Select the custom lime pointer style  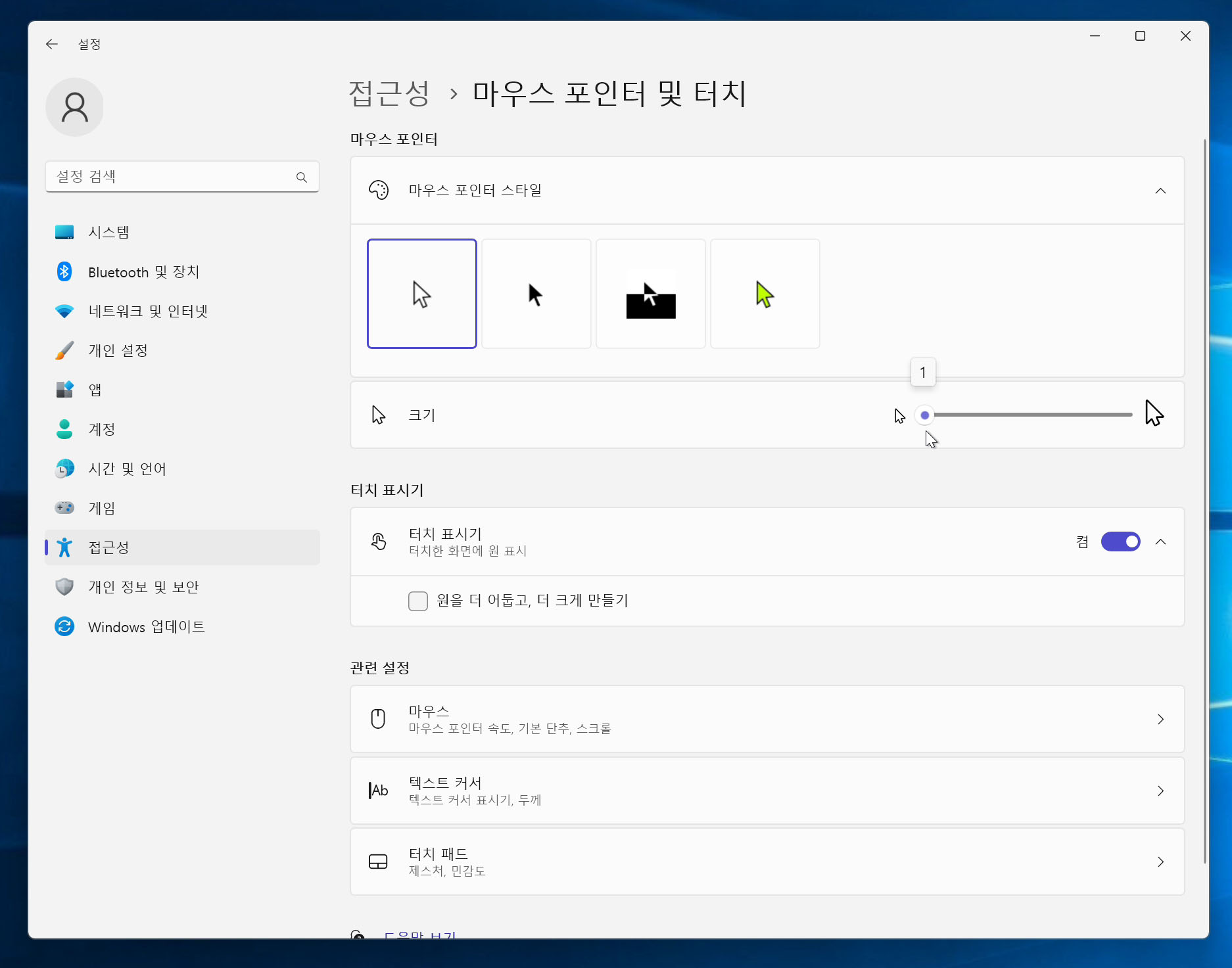click(x=765, y=294)
